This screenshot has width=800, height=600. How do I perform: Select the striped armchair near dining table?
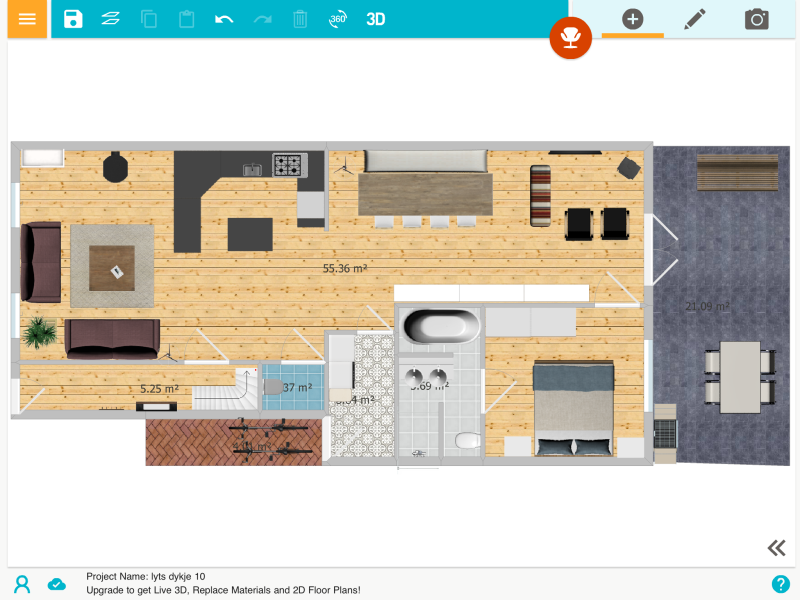540,196
